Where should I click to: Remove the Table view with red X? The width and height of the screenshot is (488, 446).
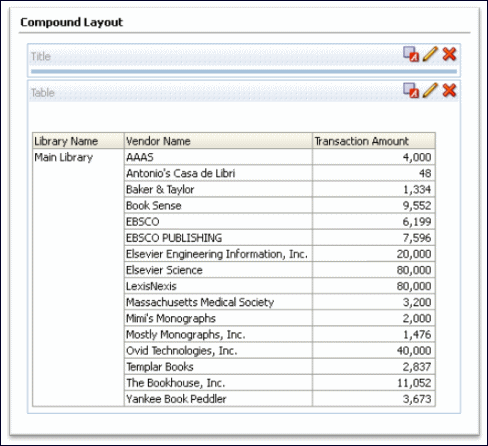[x=449, y=90]
